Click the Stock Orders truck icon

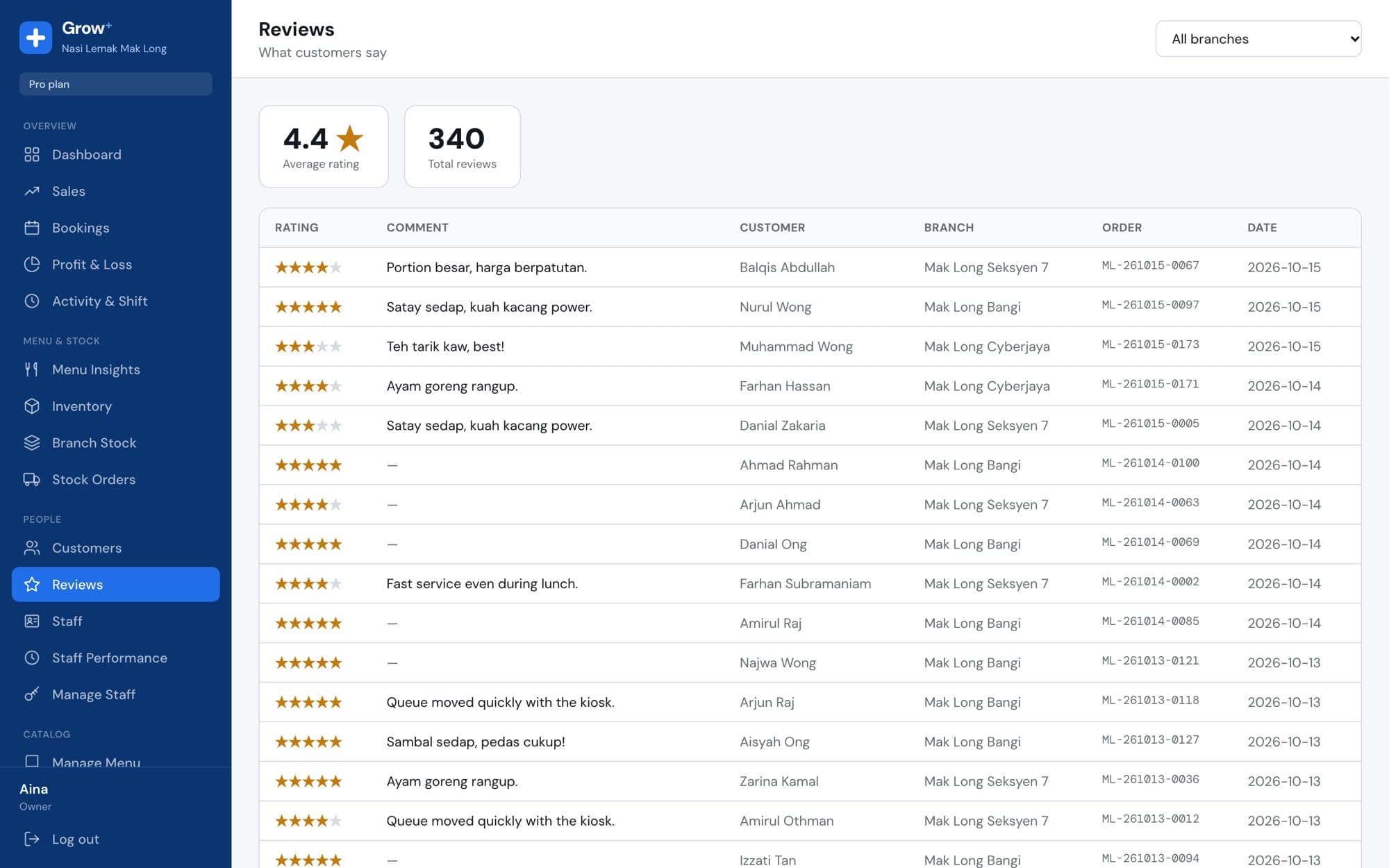(32, 479)
